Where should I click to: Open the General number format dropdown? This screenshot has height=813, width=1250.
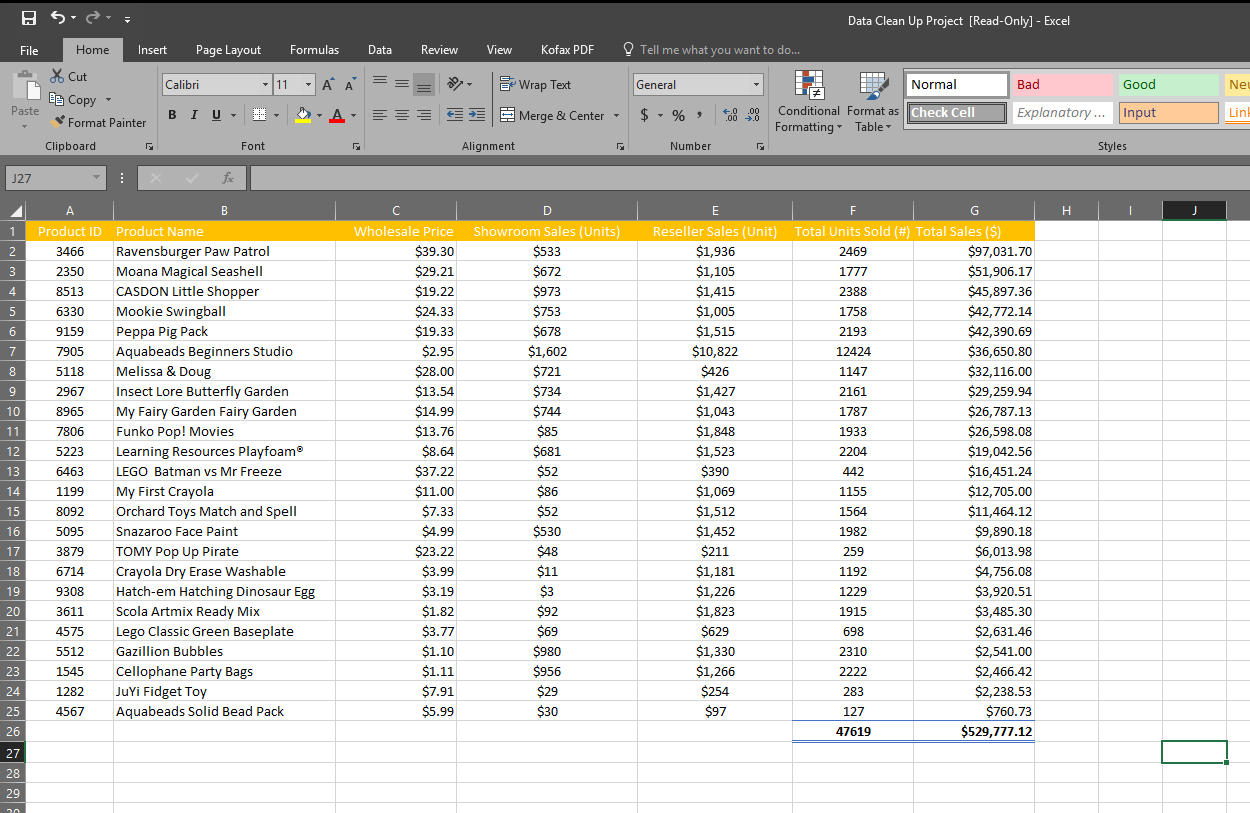tap(756, 85)
